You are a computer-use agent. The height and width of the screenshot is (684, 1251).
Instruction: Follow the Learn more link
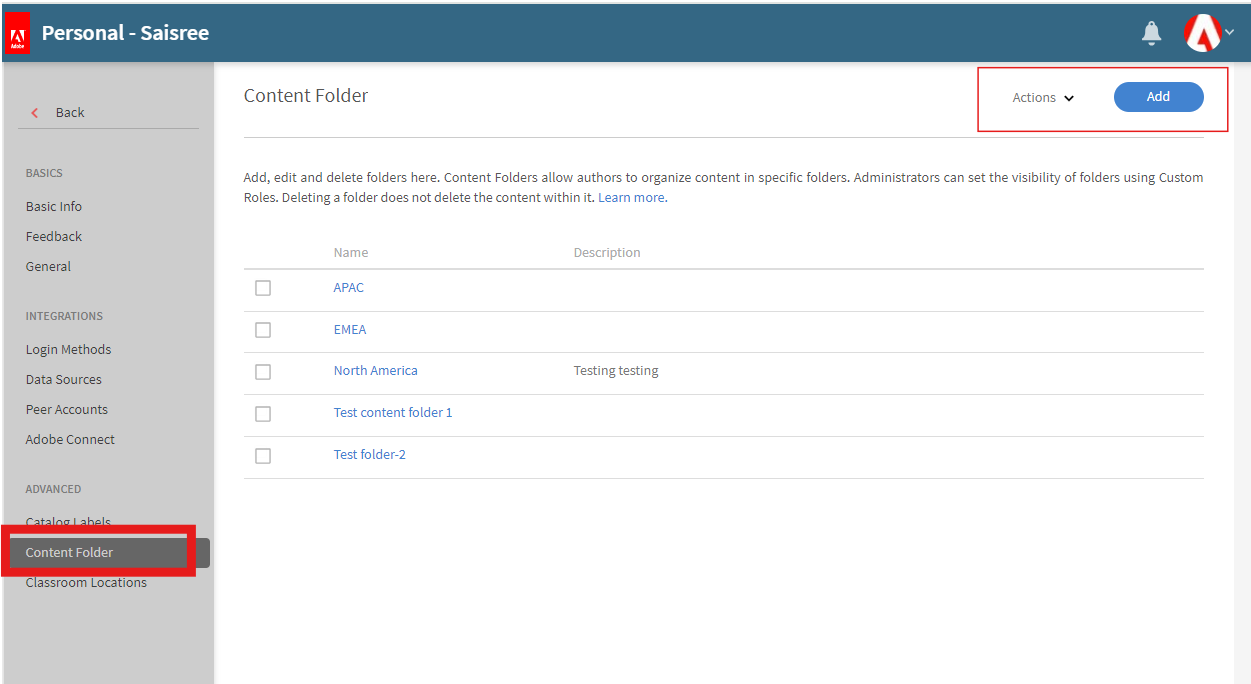(631, 198)
